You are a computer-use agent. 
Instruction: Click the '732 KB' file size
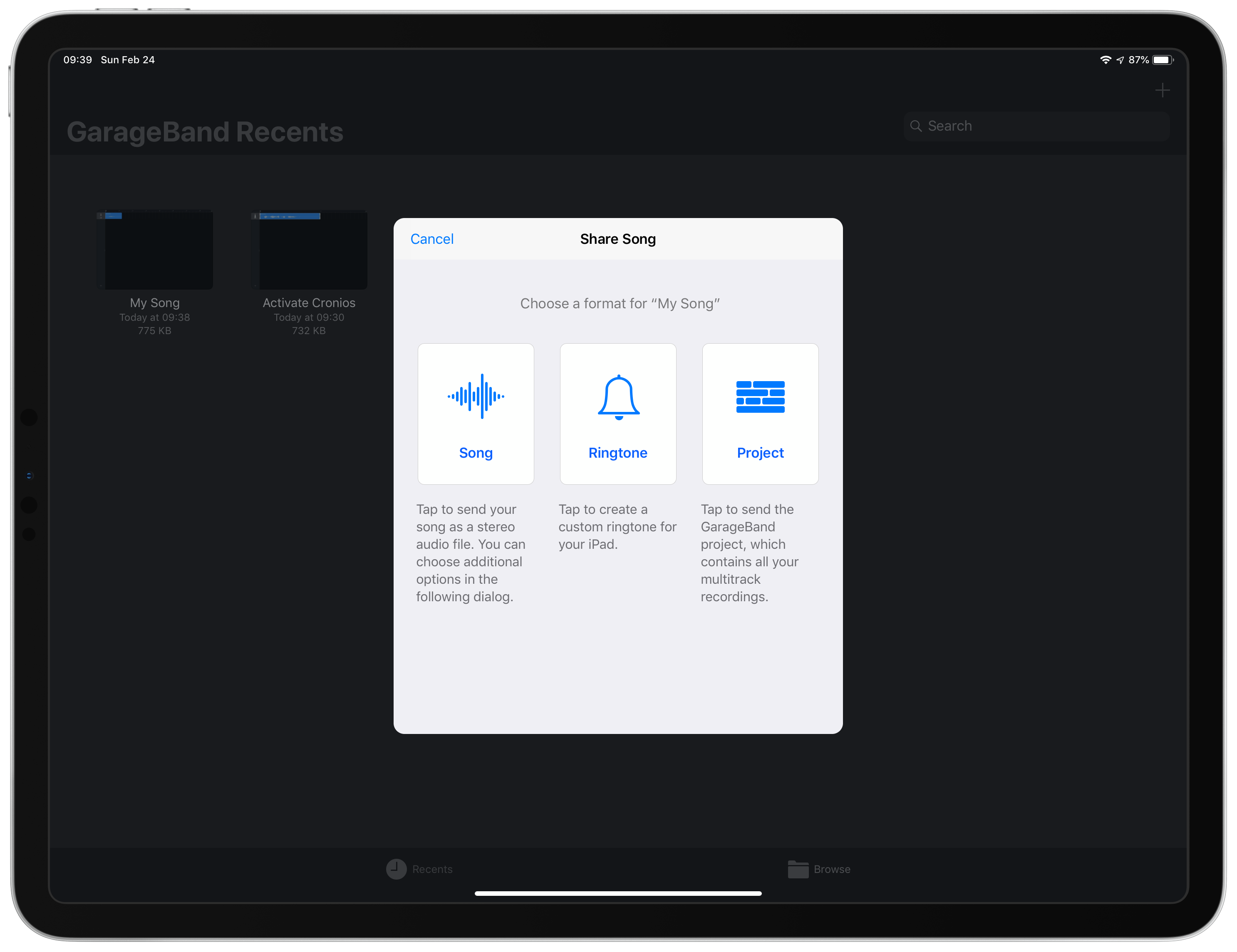coord(309,331)
